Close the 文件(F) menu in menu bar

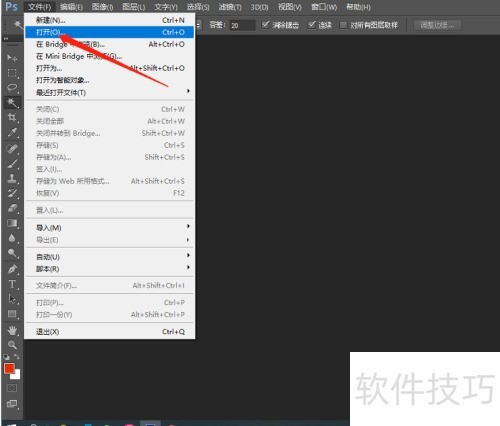click(x=39, y=7)
